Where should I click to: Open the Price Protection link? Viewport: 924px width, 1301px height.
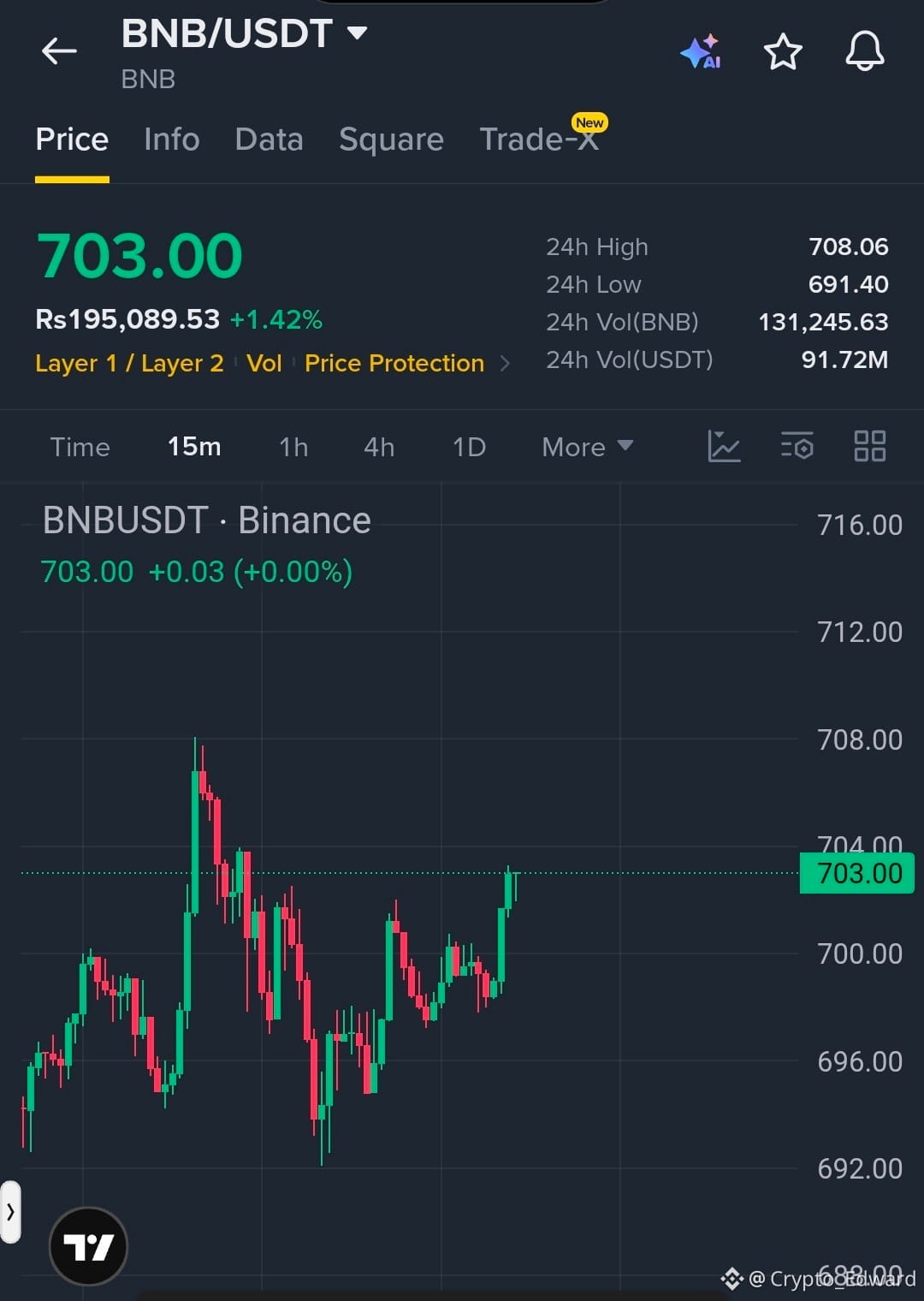tap(394, 364)
